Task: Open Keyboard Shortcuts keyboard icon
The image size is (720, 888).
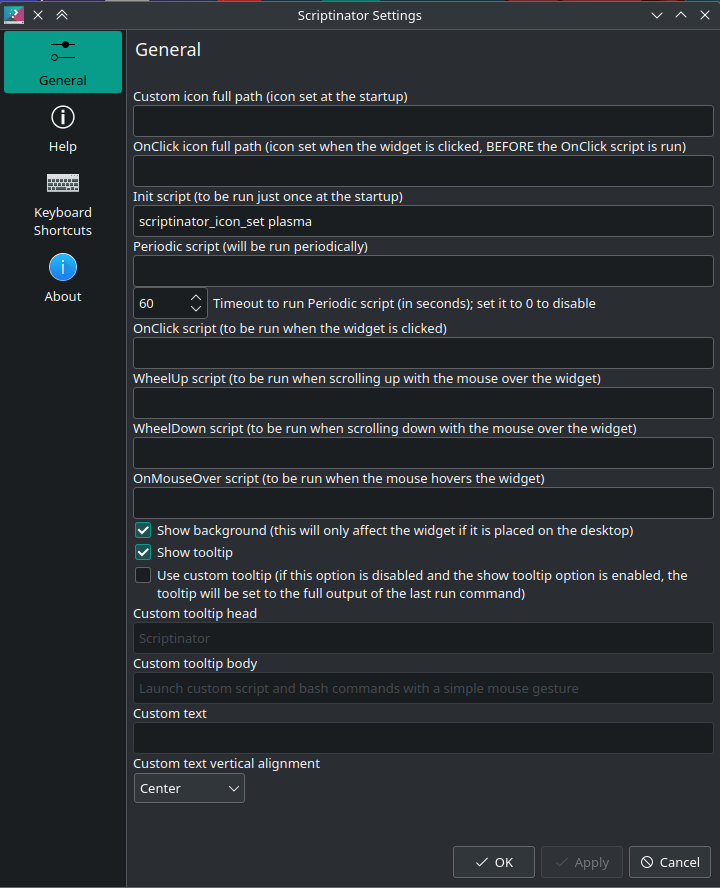Action: point(63,183)
